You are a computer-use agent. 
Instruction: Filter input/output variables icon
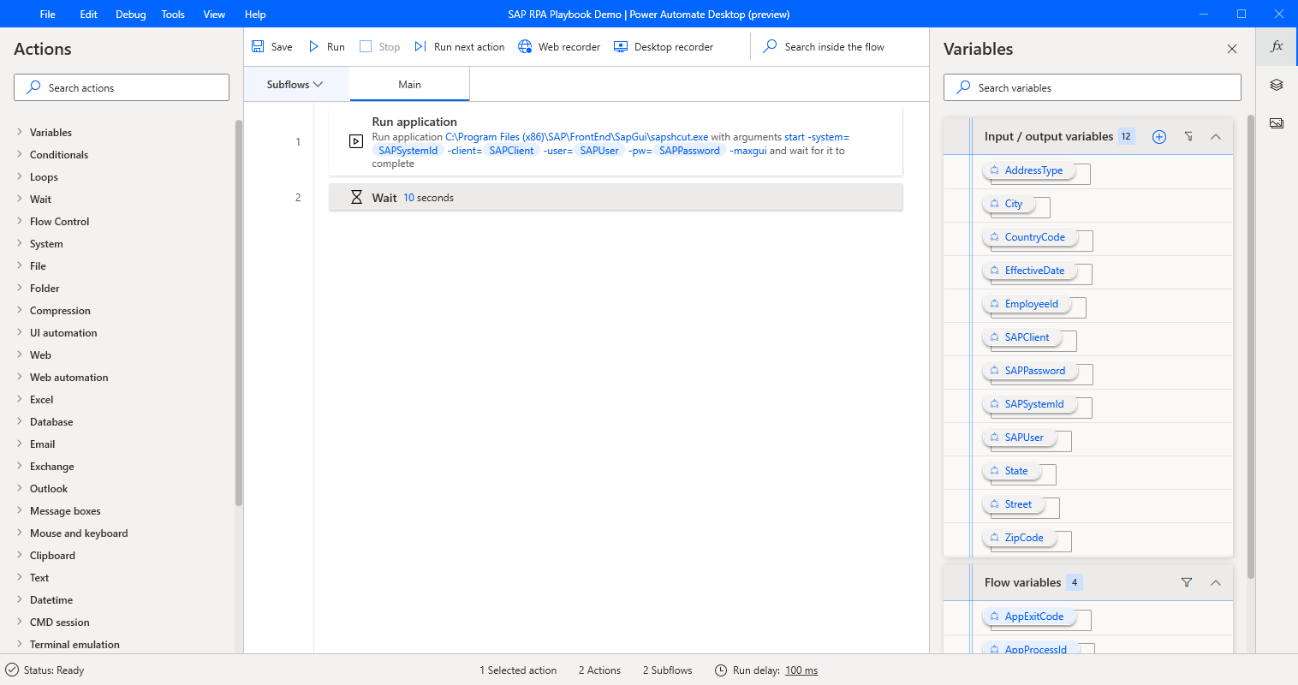1188,137
